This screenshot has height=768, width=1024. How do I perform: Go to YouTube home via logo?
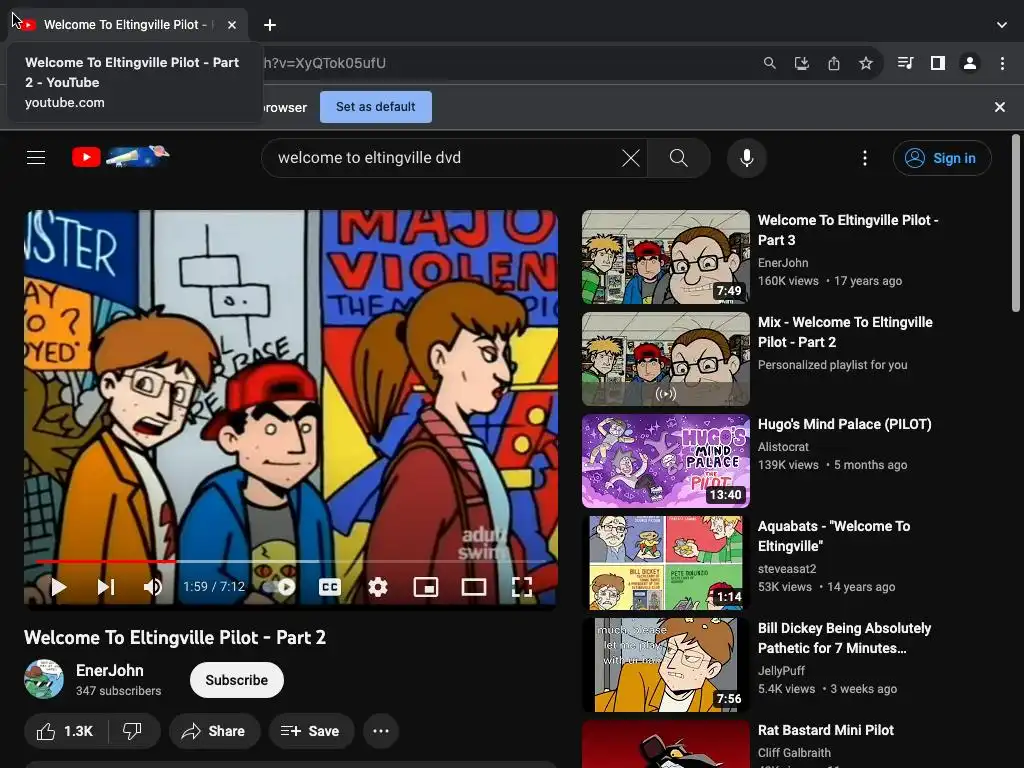point(120,157)
